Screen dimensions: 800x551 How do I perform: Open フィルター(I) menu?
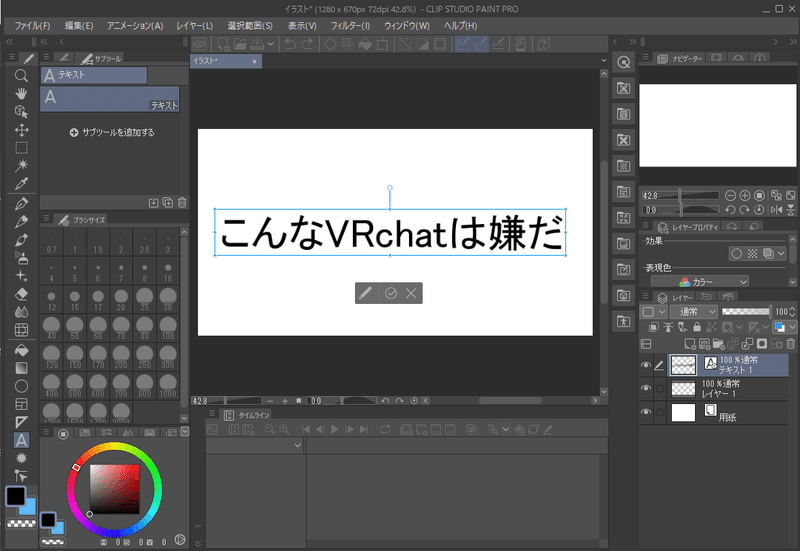351,26
